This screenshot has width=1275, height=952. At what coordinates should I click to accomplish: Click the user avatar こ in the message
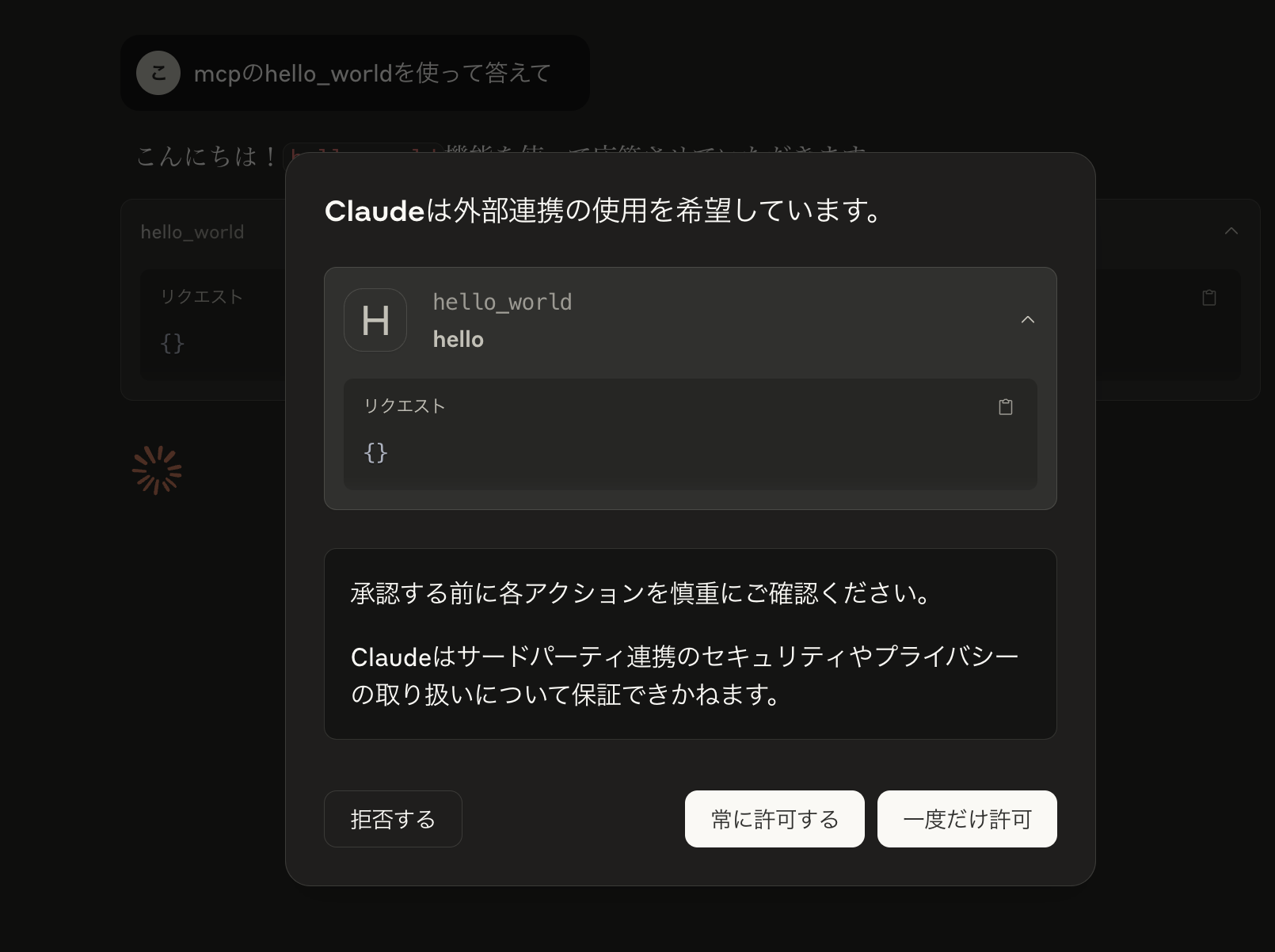pyautogui.click(x=158, y=73)
